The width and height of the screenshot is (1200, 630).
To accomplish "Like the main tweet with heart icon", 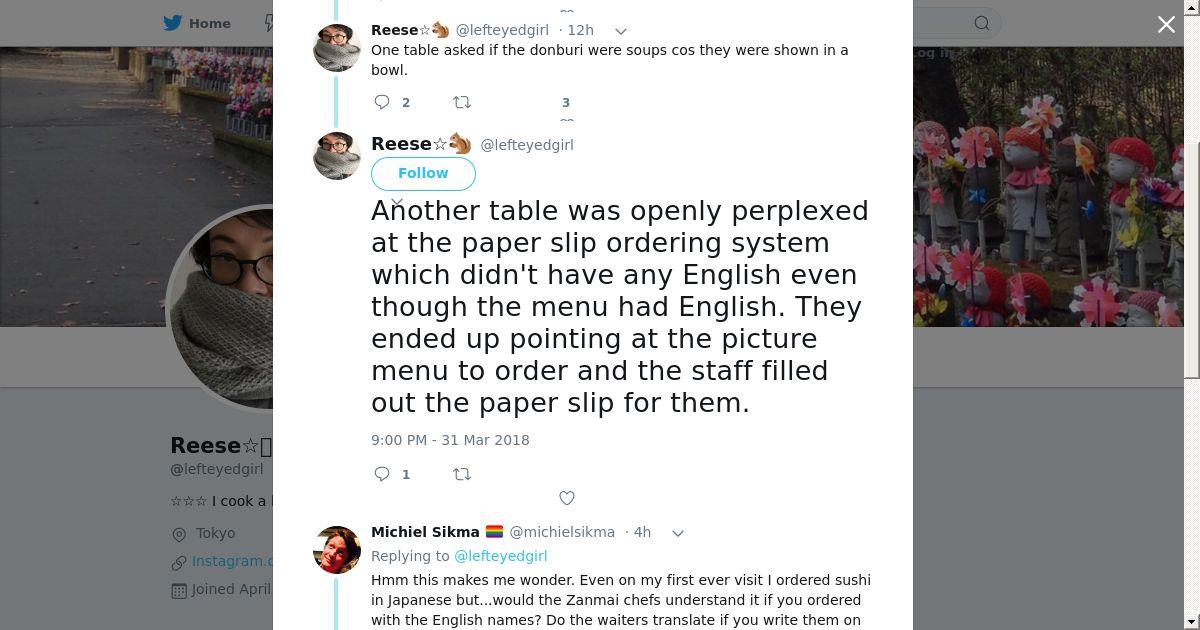I will coord(567,498).
